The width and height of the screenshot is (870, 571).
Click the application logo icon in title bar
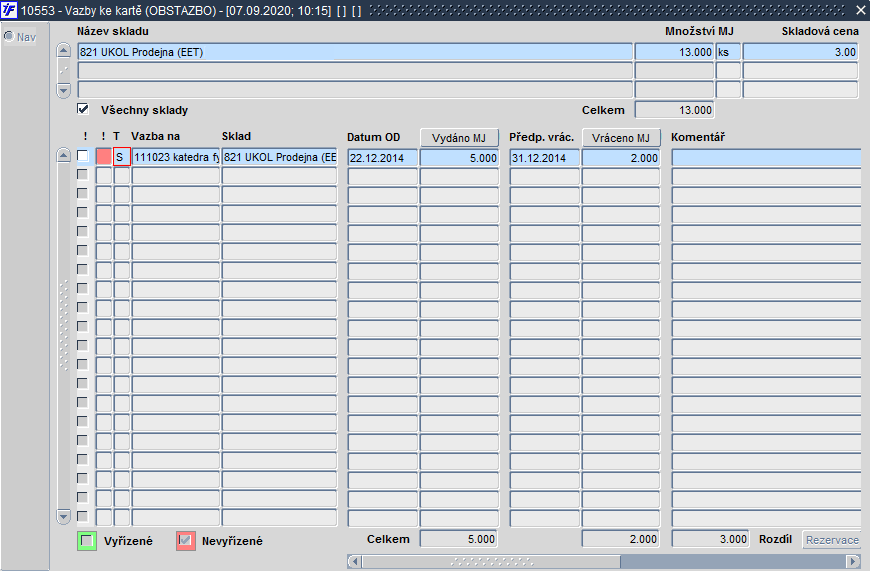9,10
